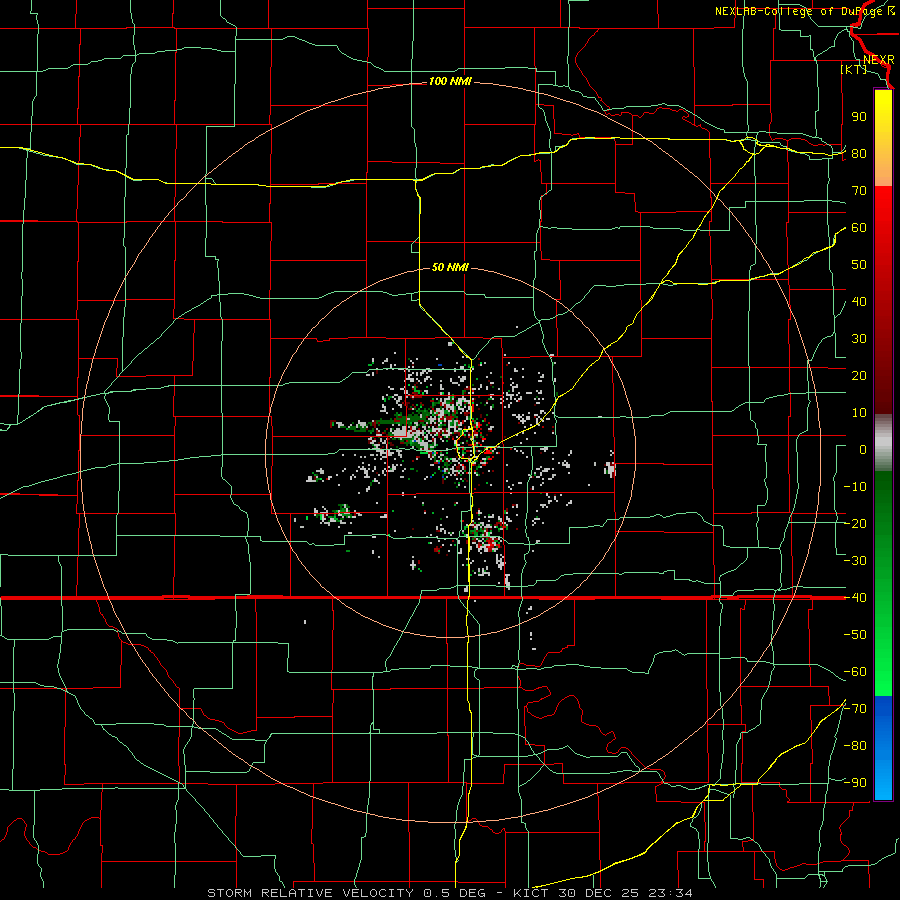
Task: Click the -80 value on velocity scale
Action: coord(855,746)
